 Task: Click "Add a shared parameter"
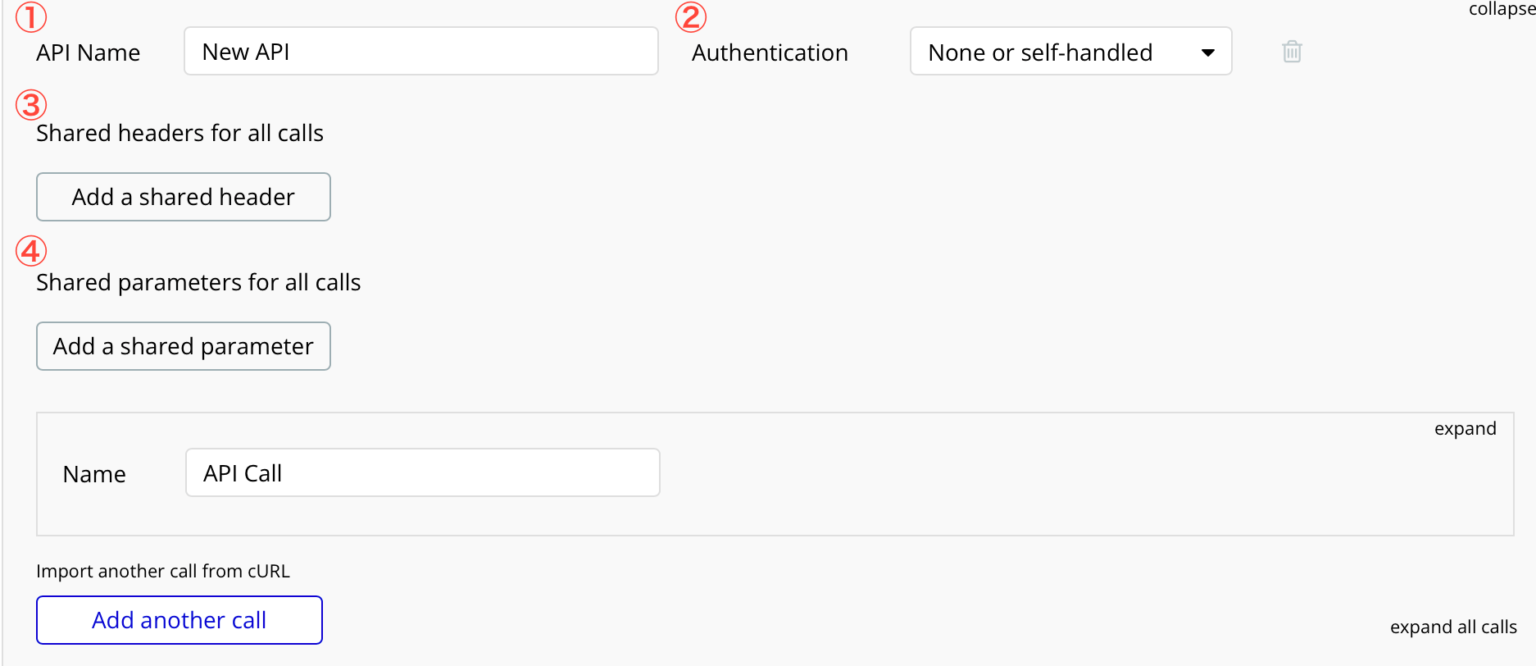tap(183, 346)
